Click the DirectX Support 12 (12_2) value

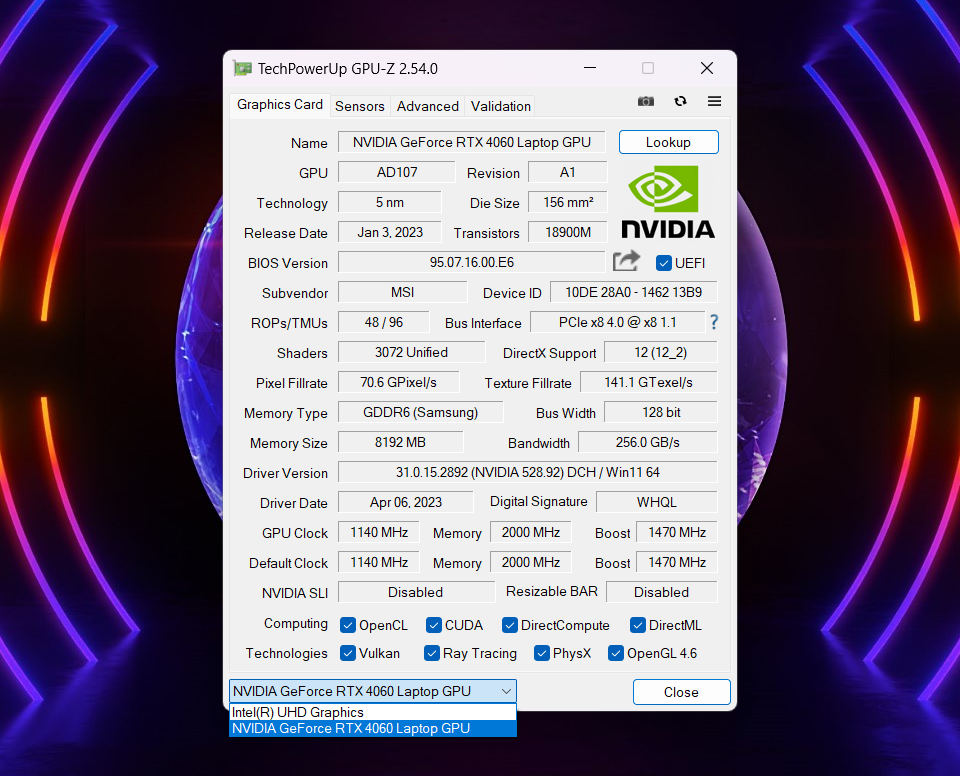661,352
